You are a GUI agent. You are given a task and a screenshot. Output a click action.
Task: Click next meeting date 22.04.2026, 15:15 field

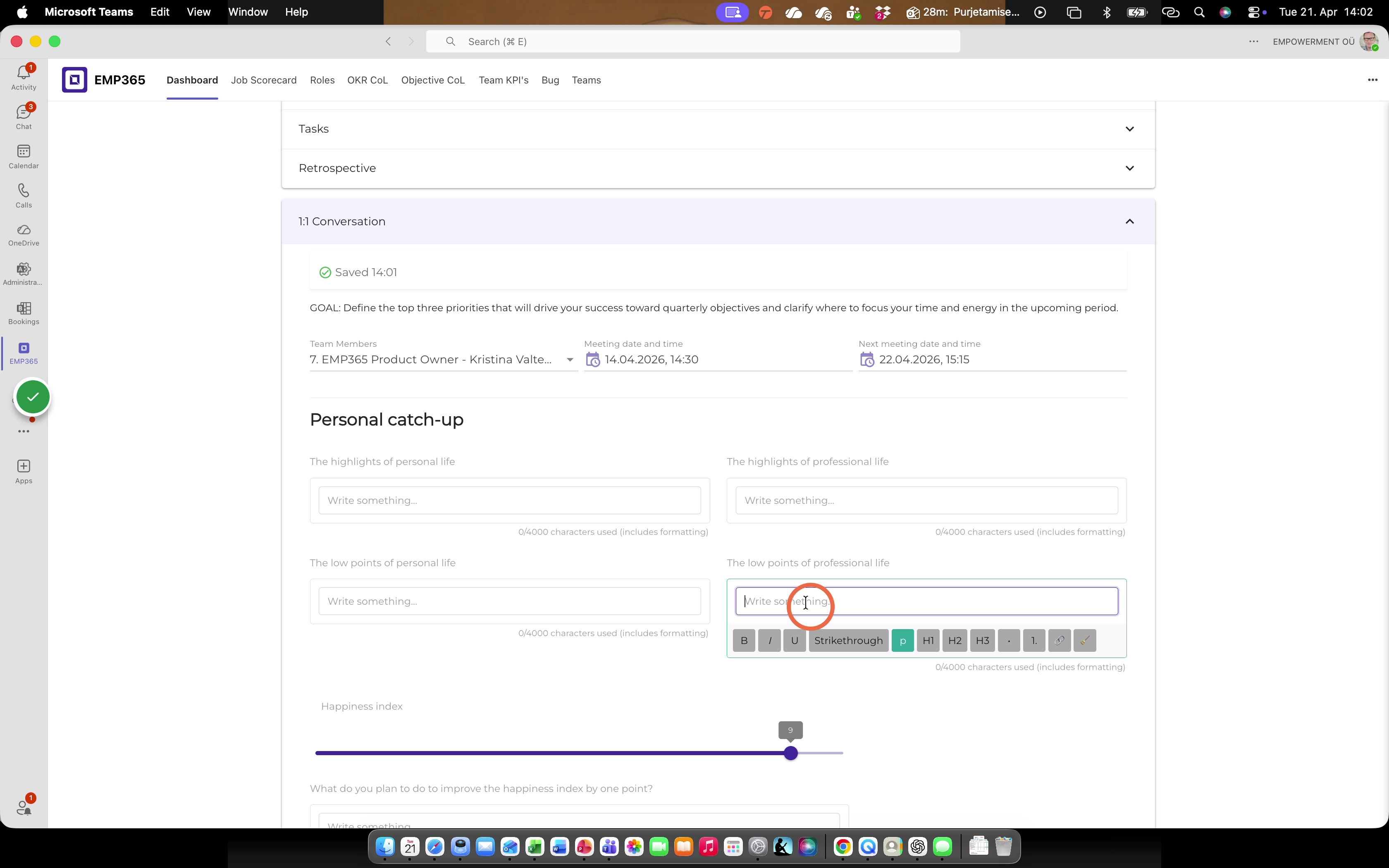pyautogui.click(x=993, y=360)
